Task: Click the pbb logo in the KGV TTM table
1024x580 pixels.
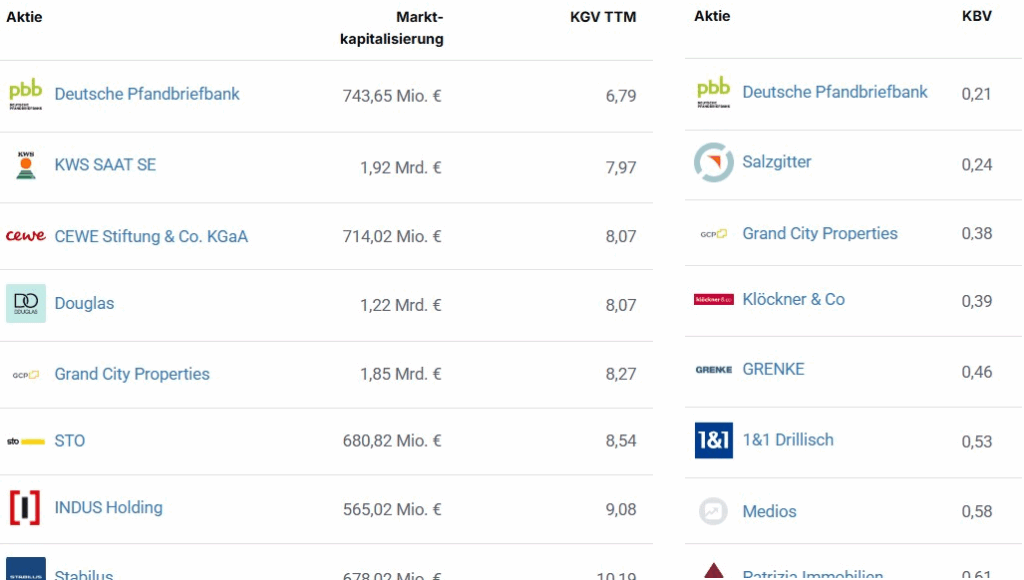Action: pos(25,95)
